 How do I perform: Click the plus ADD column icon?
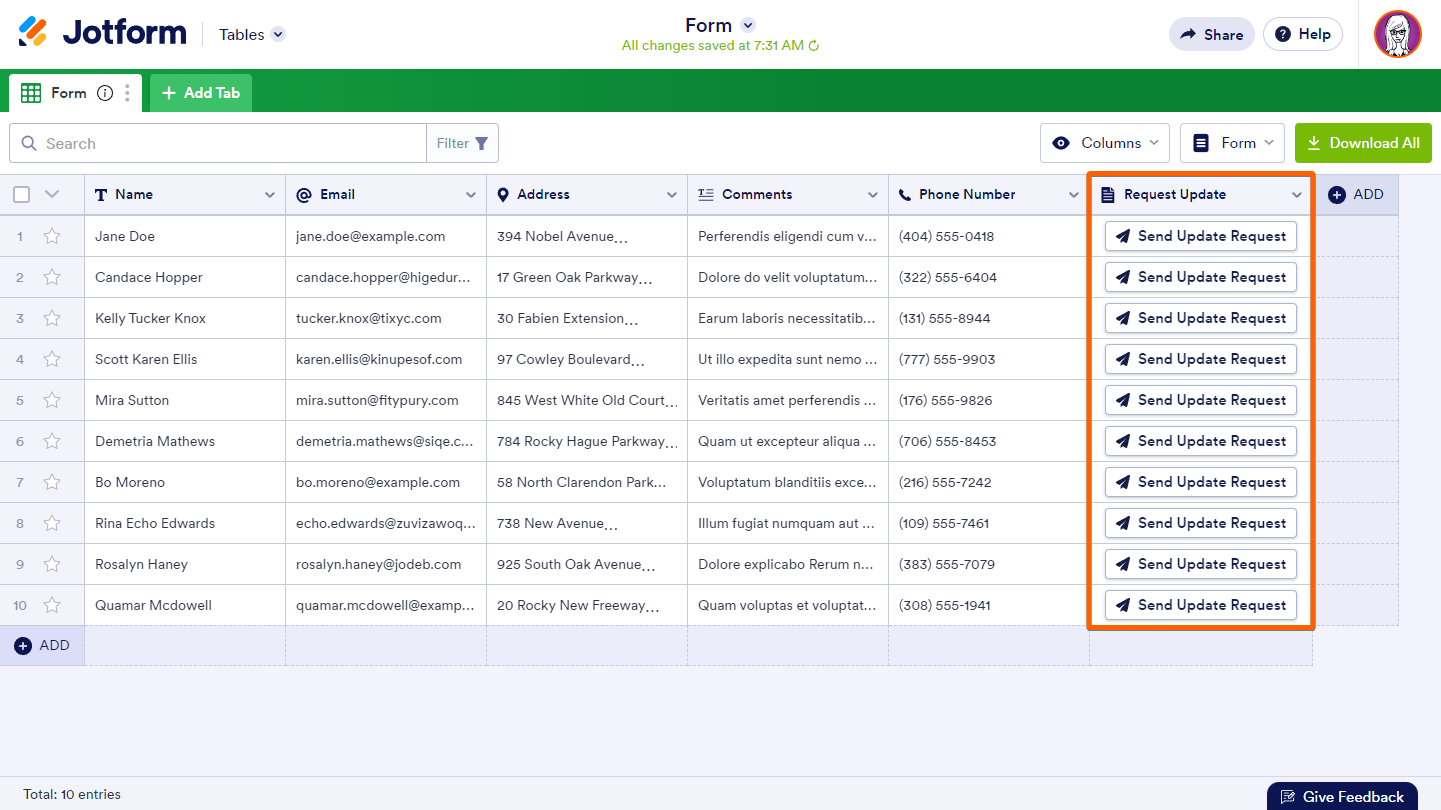click(1337, 195)
